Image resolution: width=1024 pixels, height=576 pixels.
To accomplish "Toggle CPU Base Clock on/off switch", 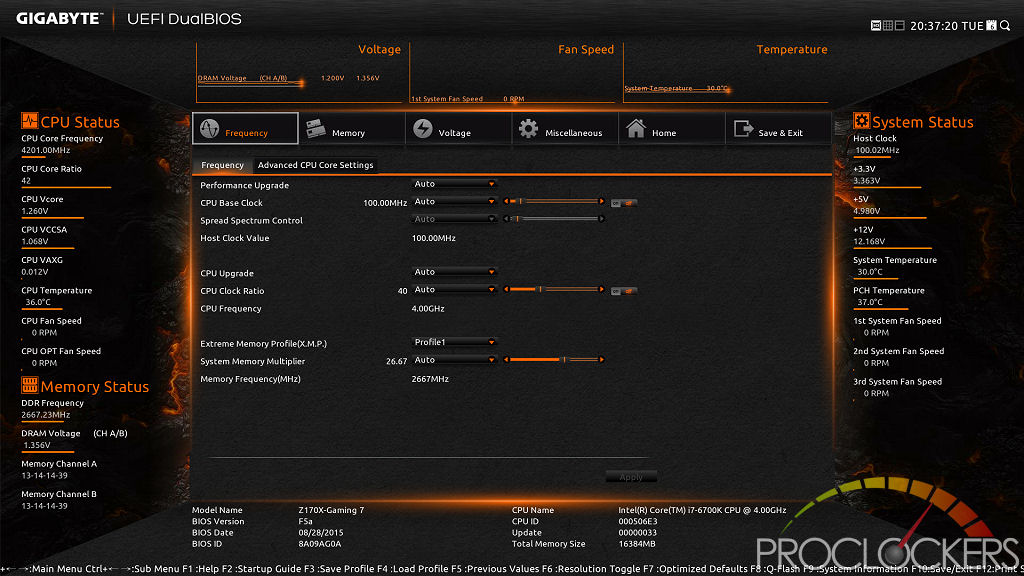I will click(624, 203).
